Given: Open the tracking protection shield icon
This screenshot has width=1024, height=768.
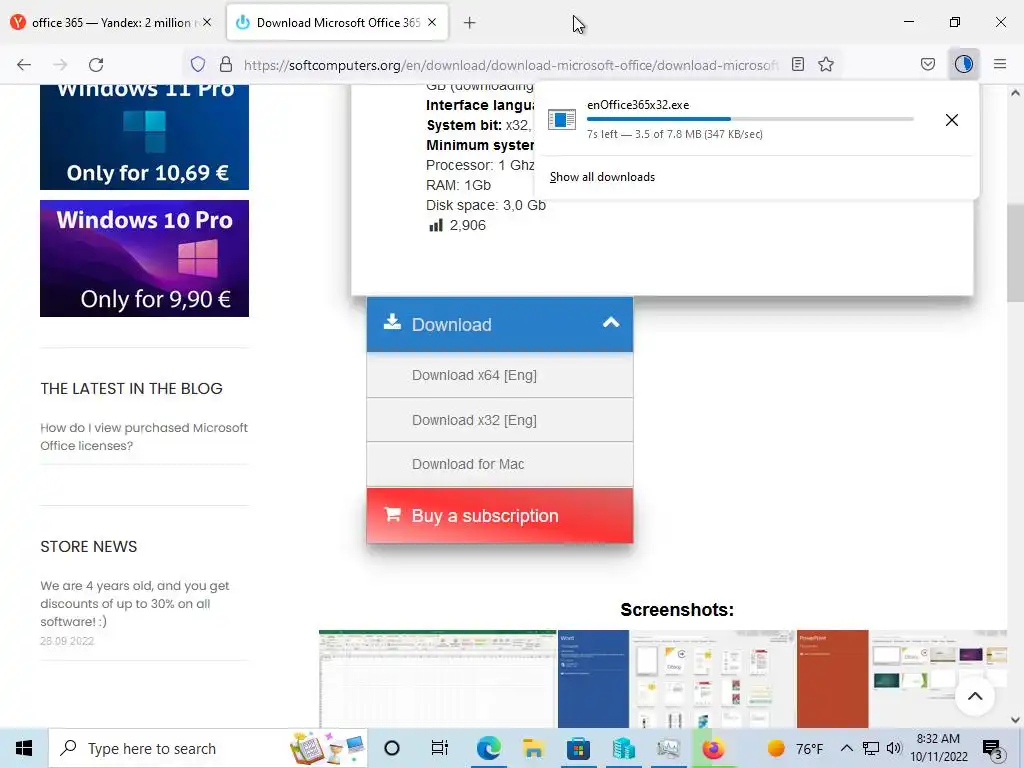Looking at the screenshot, I should click(198, 64).
